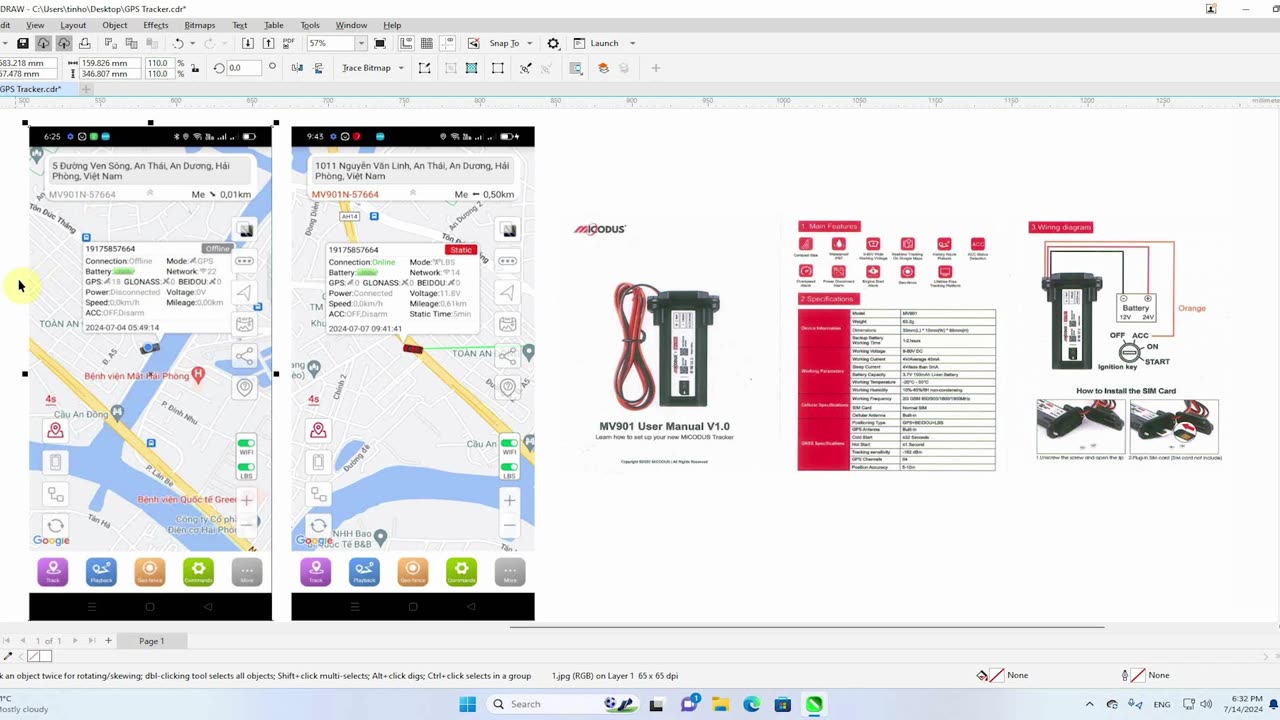This screenshot has width=1280, height=720.
Task: Open the Microsoft Store icon in the taskbar
Action: pos(783,704)
